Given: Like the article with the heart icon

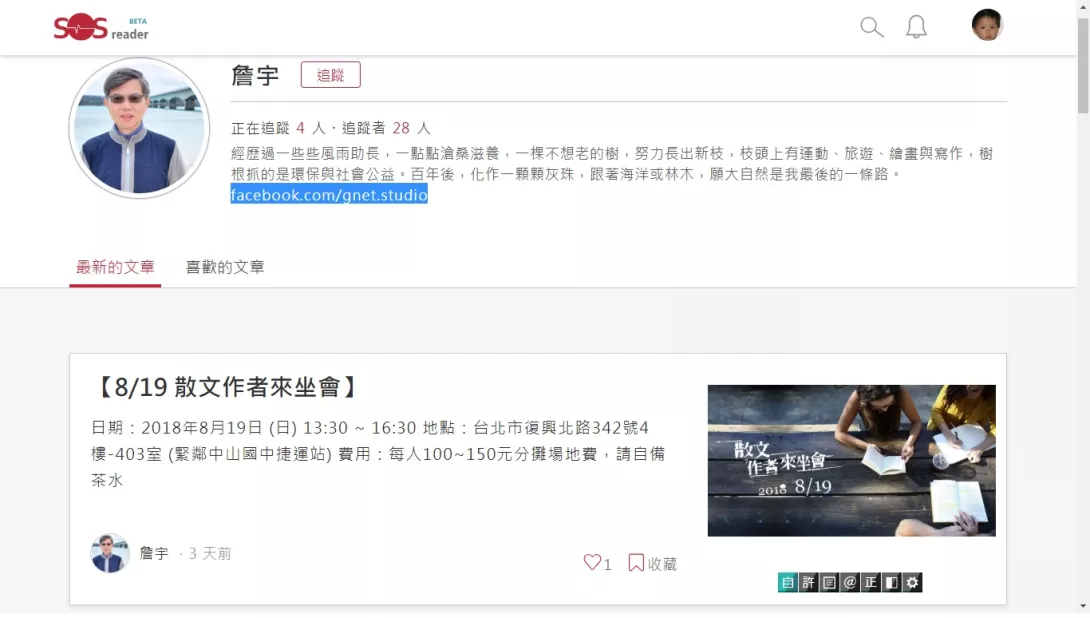Looking at the screenshot, I should pyautogui.click(x=592, y=562).
